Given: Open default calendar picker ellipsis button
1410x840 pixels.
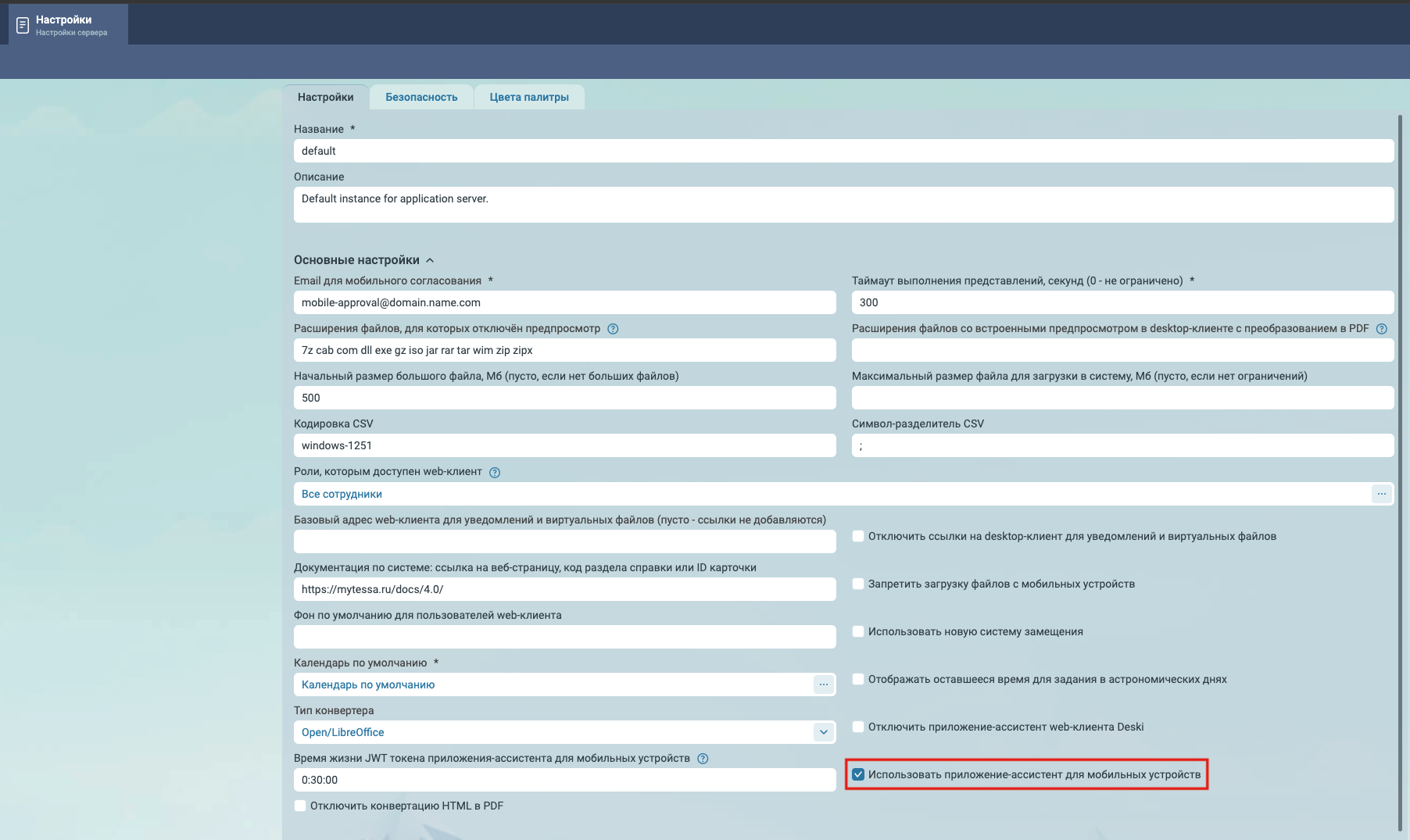Looking at the screenshot, I should coord(823,685).
